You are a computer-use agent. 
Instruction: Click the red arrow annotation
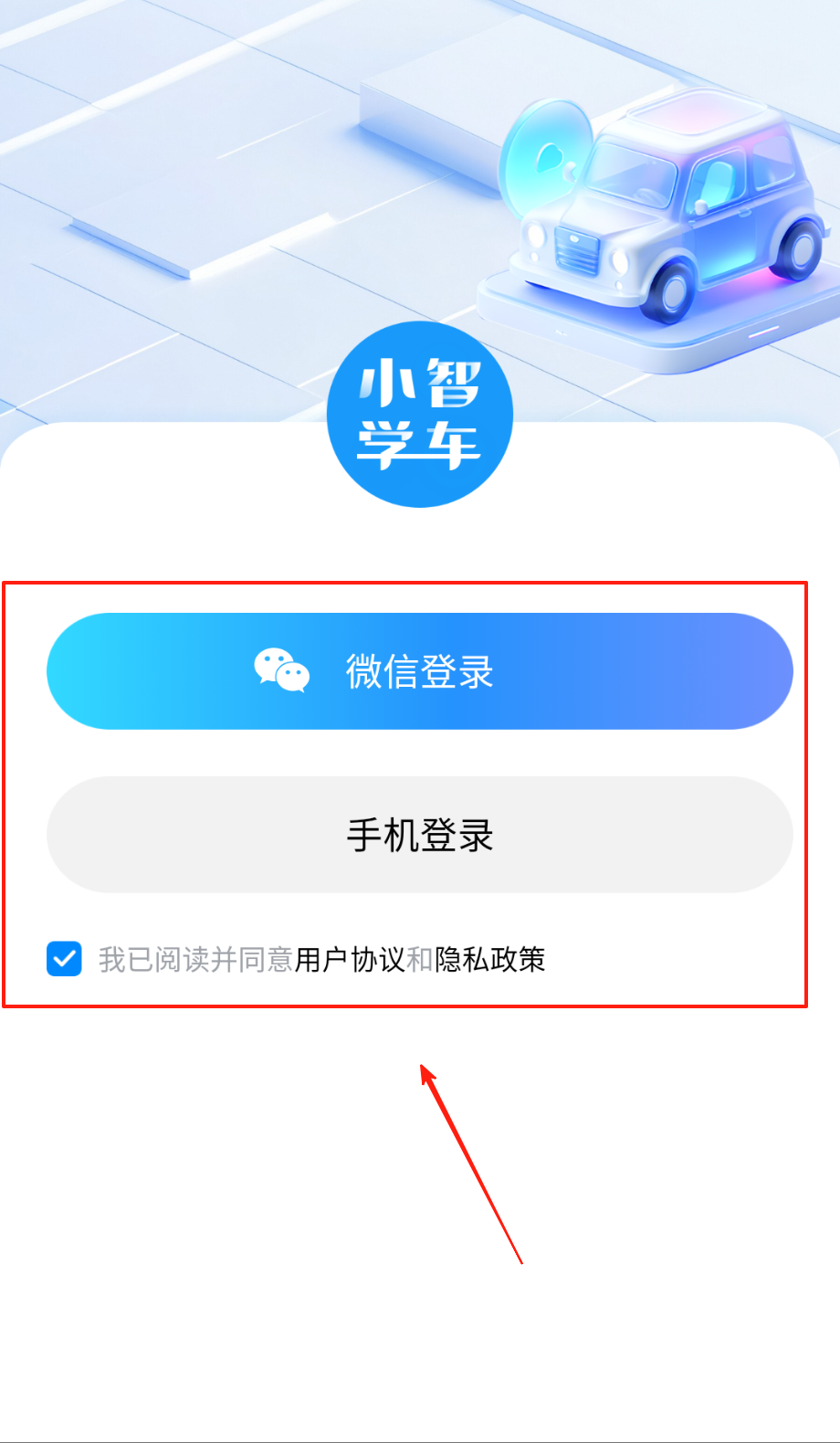pos(471,1164)
